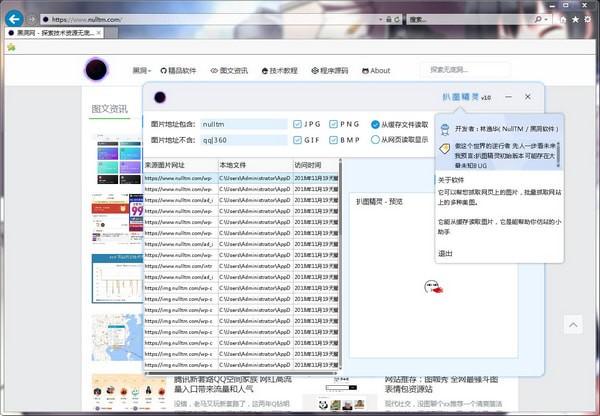600x416 pixels.
Task: Select the 从缓存文件读取 radio option
Action: pos(375,124)
